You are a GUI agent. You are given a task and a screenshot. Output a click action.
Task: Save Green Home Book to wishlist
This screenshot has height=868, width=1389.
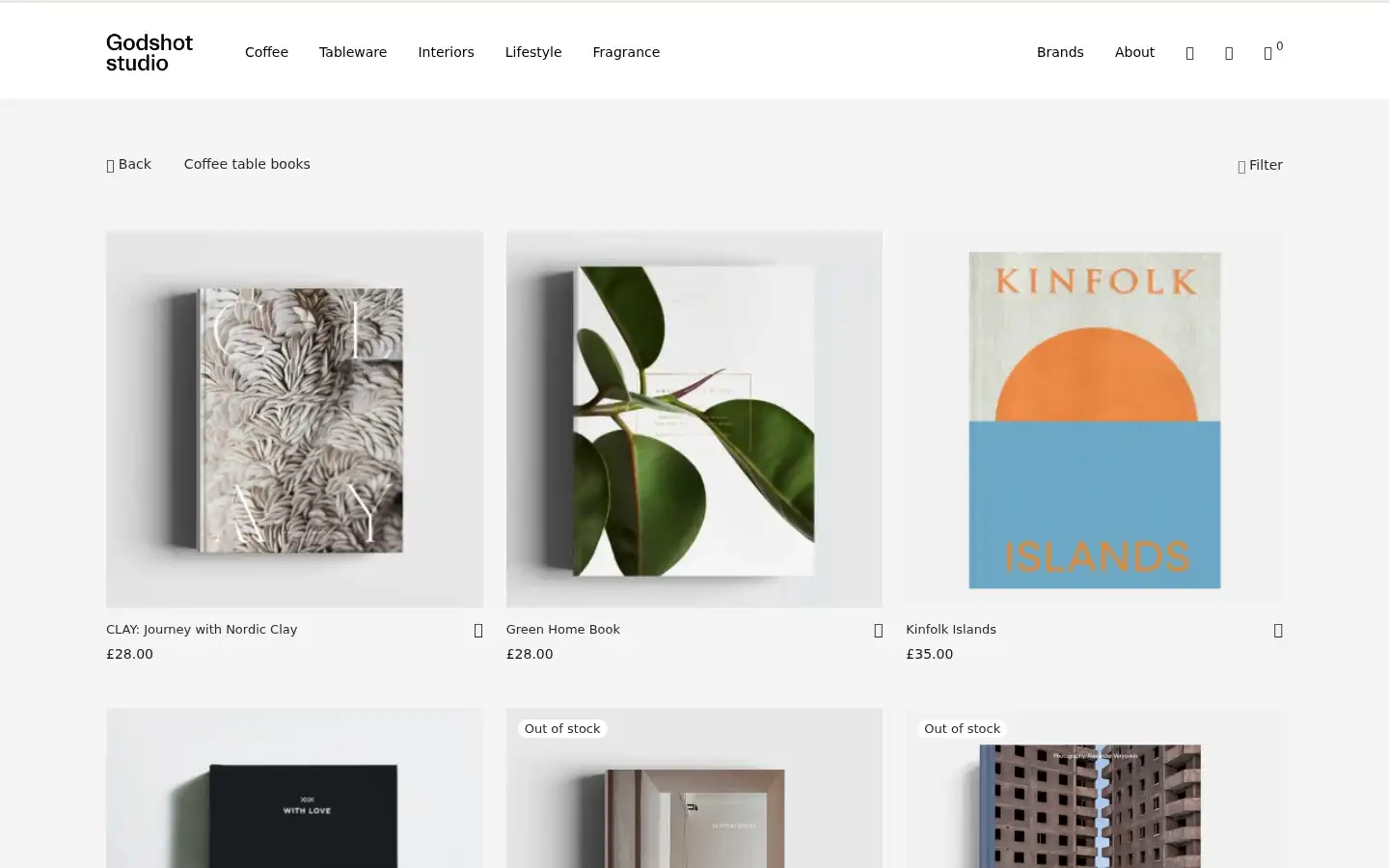[878, 630]
